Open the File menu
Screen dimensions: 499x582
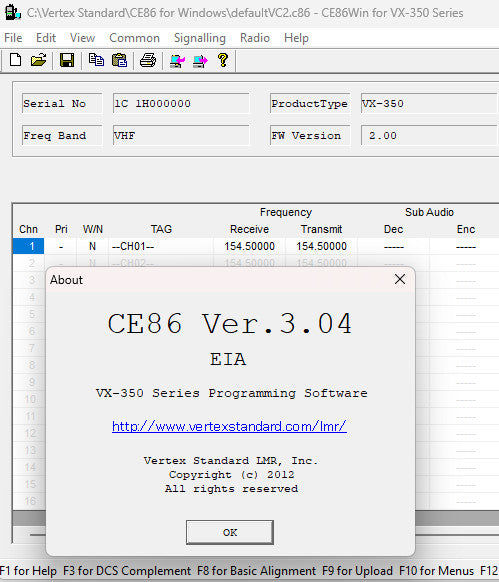tap(13, 38)
